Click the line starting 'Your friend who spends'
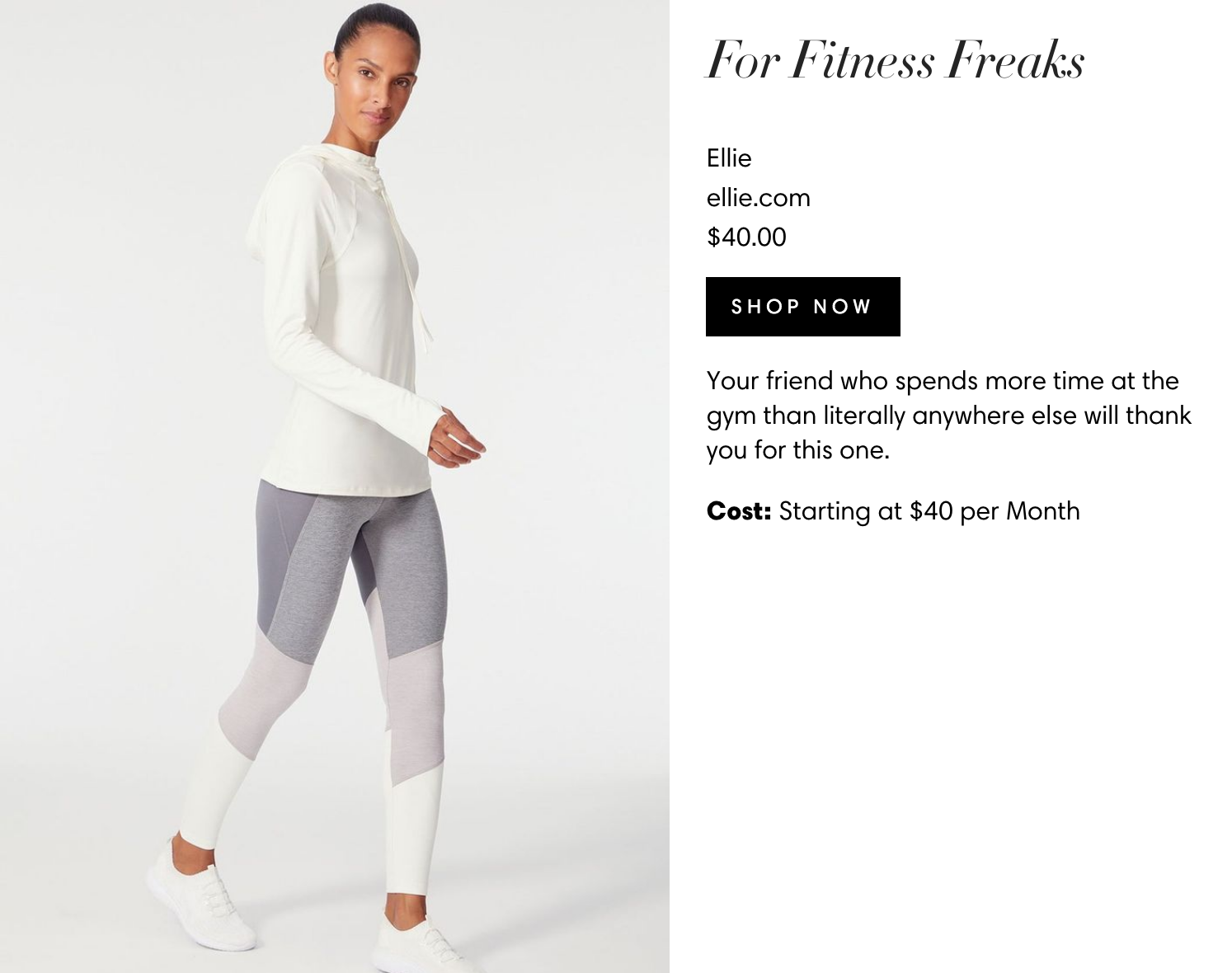The height and width of the screenshot is (973, 1232). (x=943, y=381)
